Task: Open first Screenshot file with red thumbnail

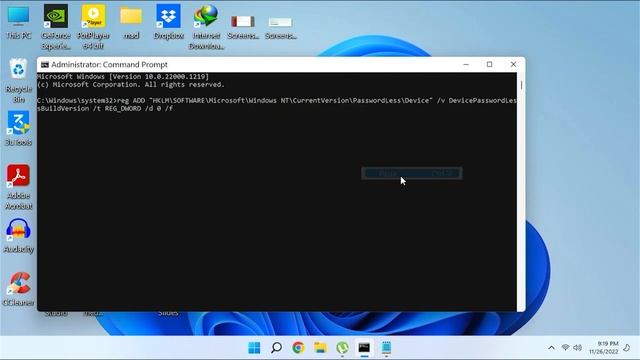Action: coord(243,27)
